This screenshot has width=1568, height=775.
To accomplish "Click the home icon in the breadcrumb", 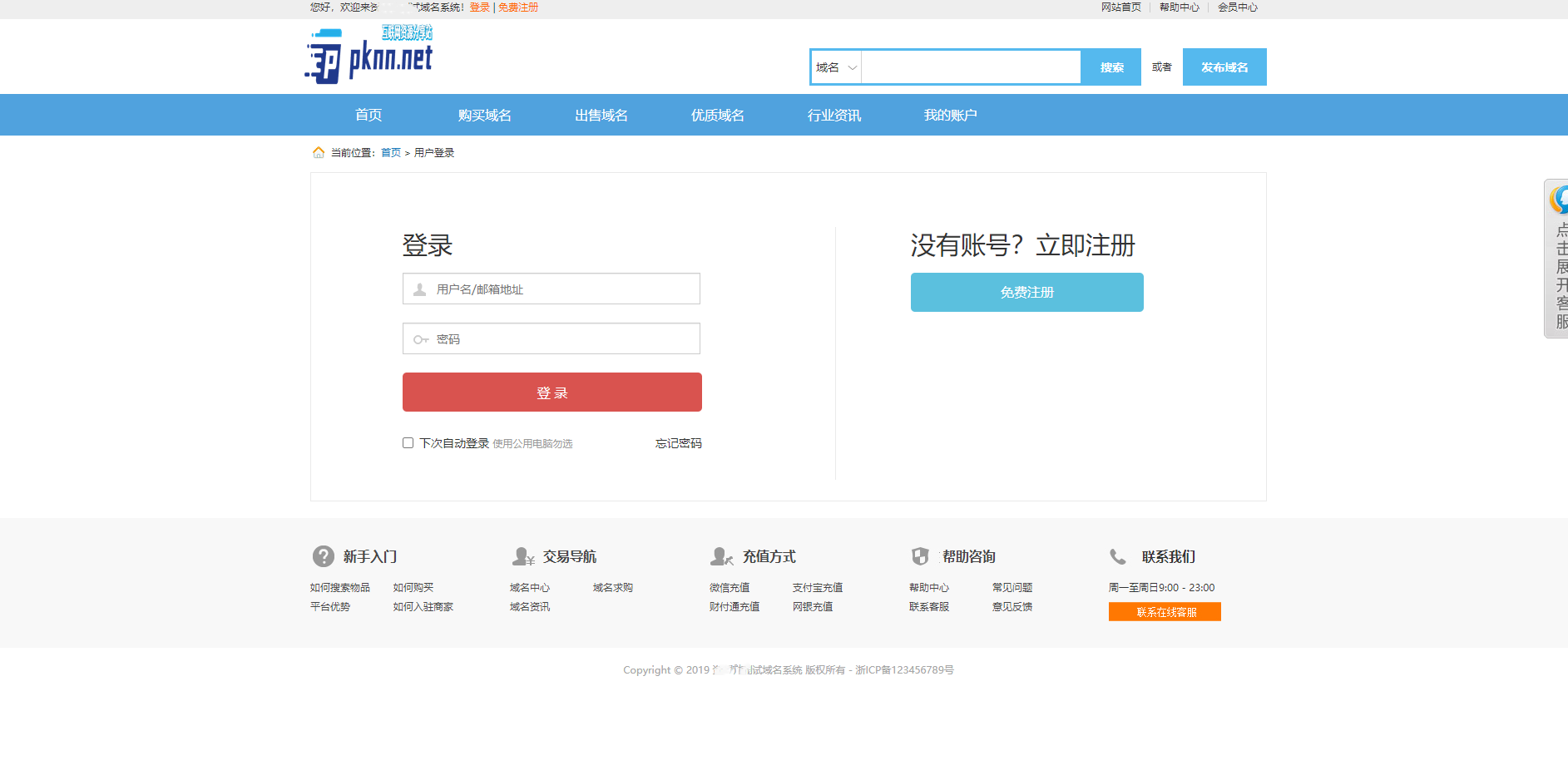I will click(319, 152).
